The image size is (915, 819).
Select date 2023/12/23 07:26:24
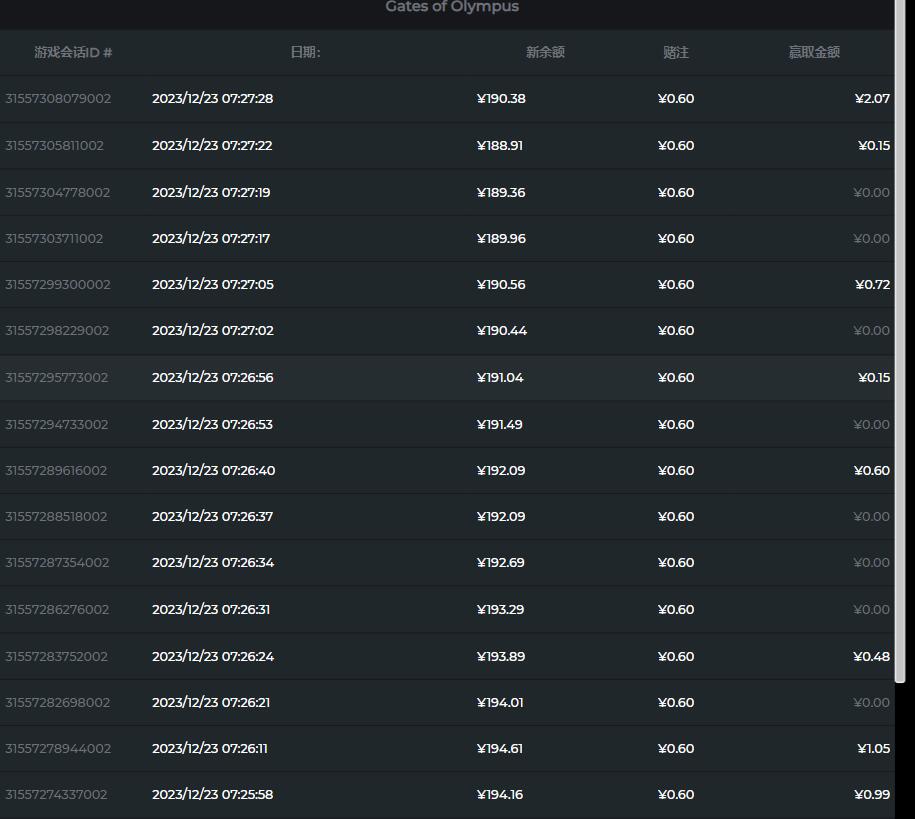coord(213,657)
